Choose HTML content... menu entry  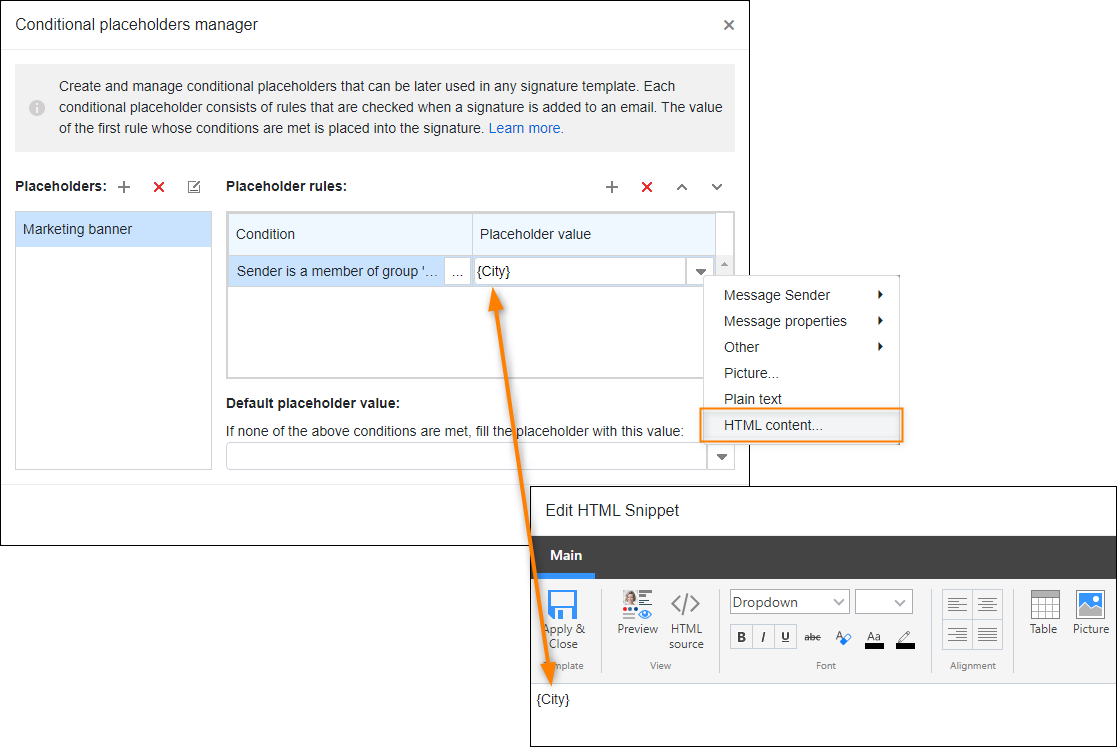point(802,425)
